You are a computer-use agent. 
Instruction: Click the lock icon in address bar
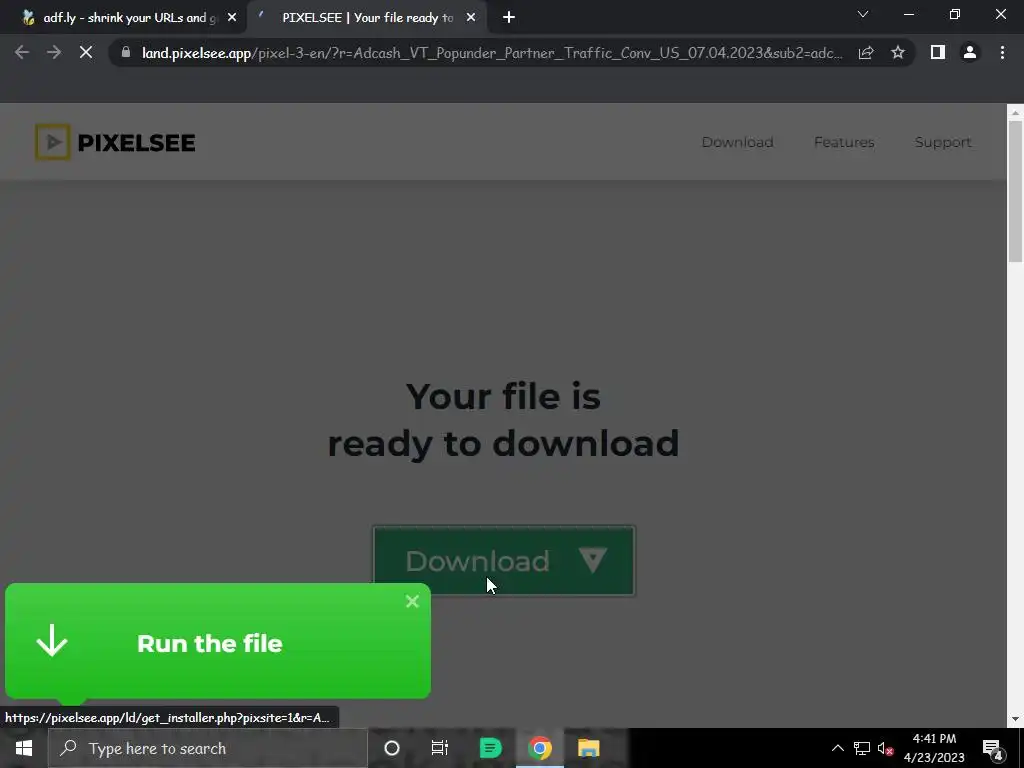pyautogui.click(x=126, y=52)
